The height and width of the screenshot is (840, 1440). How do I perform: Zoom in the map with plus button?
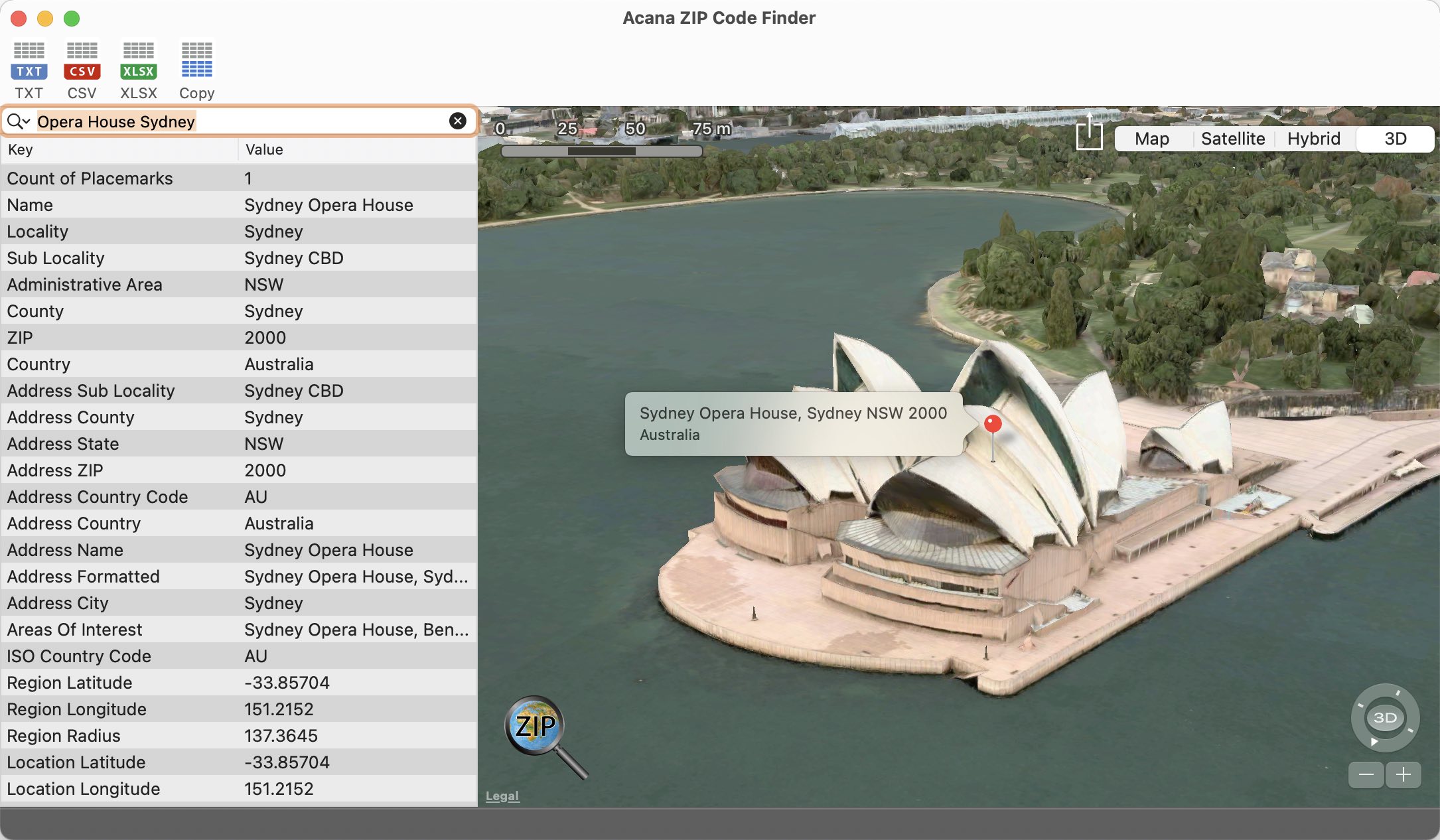(x=1404, y=774)
